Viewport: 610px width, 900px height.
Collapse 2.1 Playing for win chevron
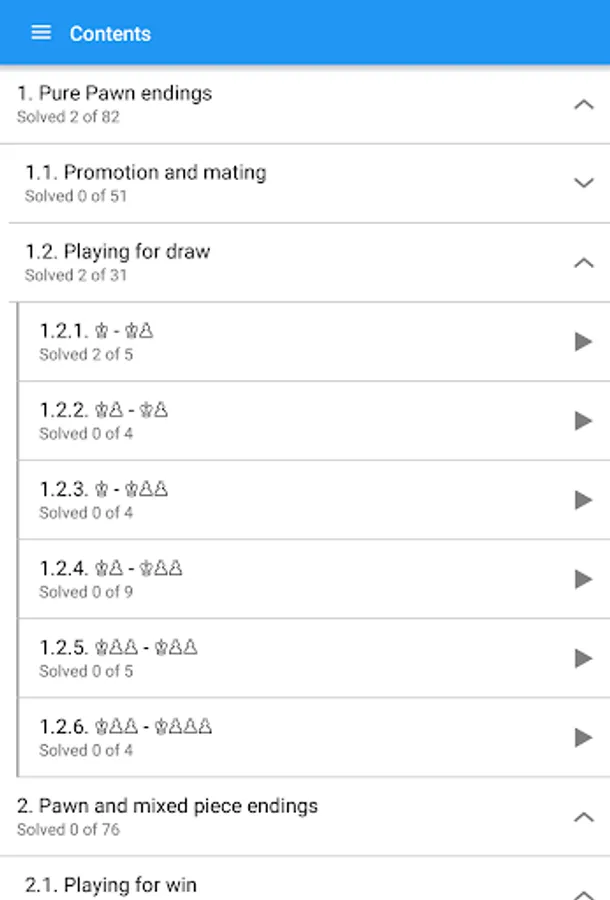[x=583, y=890]
